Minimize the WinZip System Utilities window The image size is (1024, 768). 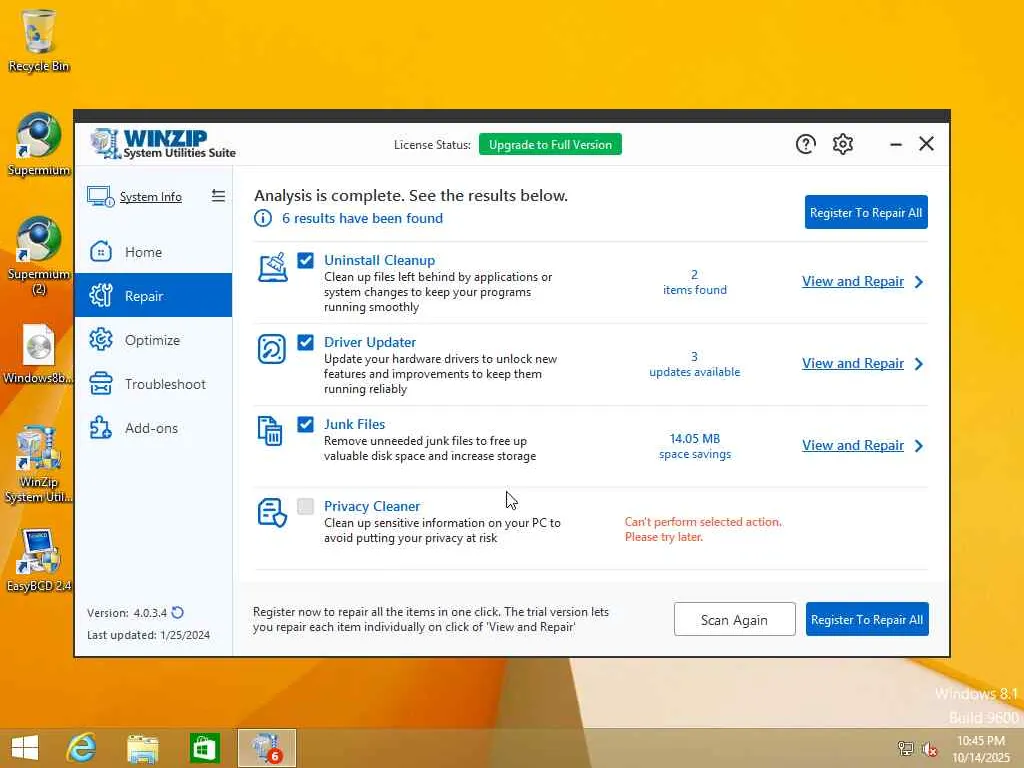[896, 144]
